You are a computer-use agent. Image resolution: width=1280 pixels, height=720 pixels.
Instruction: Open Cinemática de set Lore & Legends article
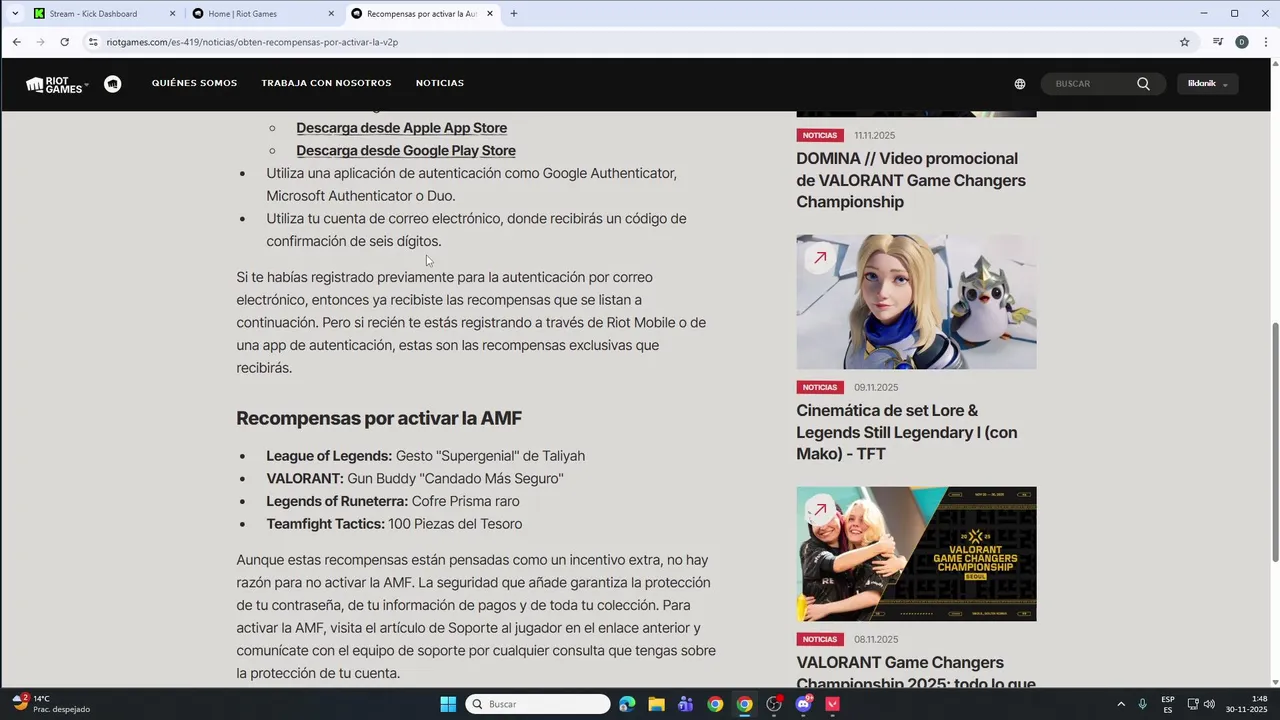click(x=907, y=432)
